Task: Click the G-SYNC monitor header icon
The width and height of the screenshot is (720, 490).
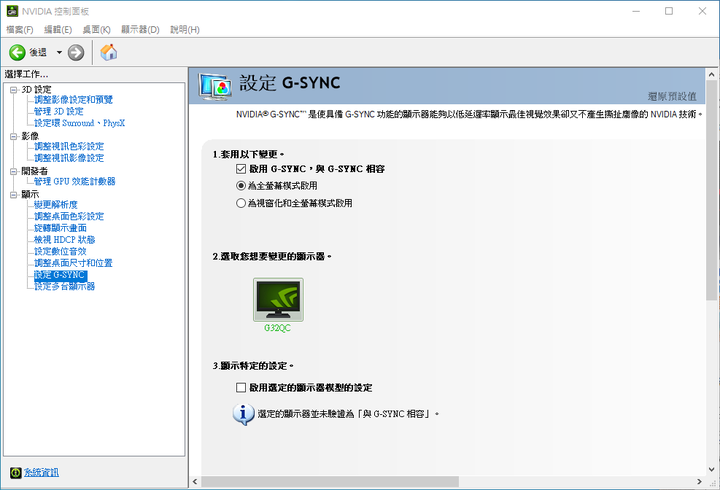Action: pos(215,86)
